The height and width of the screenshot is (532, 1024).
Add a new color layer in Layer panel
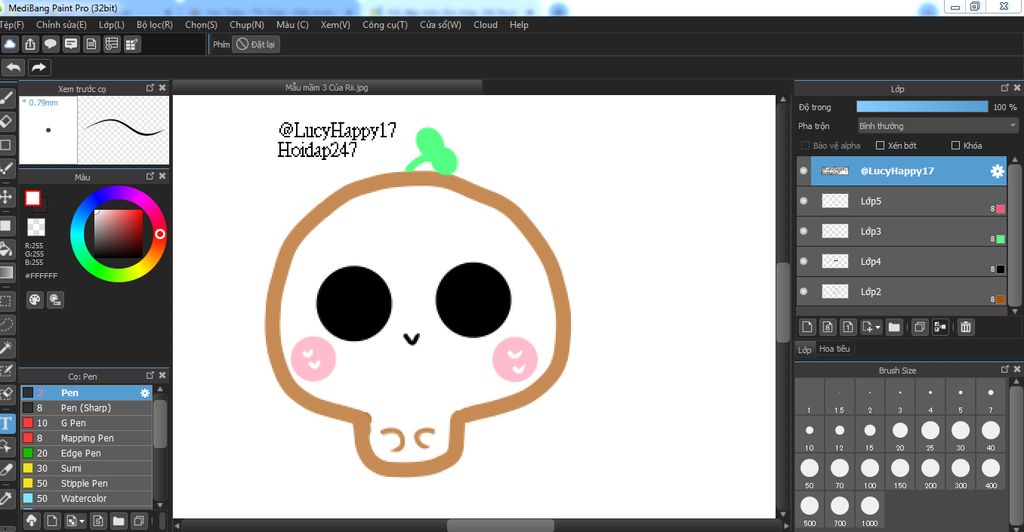click(807, 327)
